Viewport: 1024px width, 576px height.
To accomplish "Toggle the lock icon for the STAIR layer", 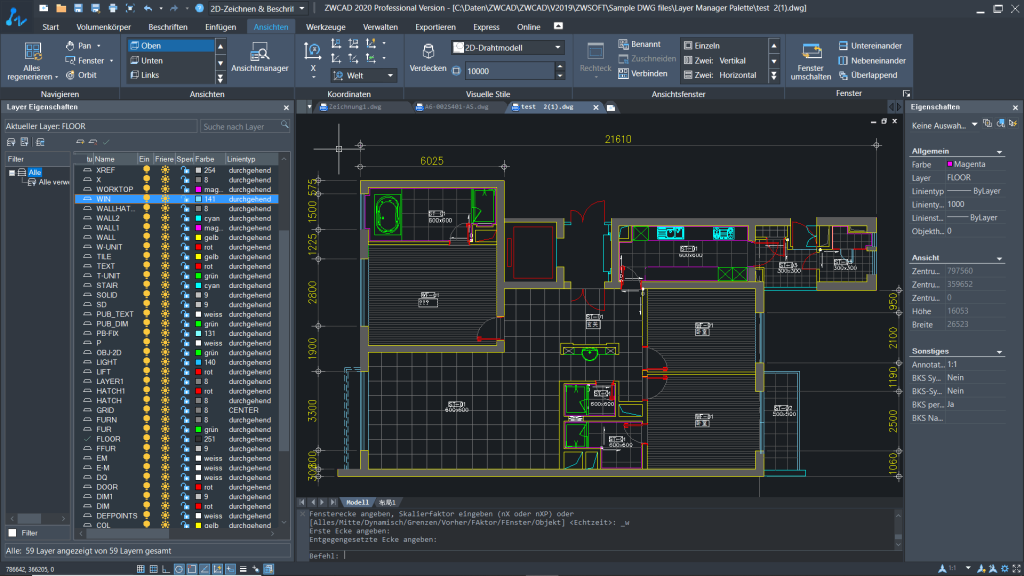I will (x=185, y=286).
